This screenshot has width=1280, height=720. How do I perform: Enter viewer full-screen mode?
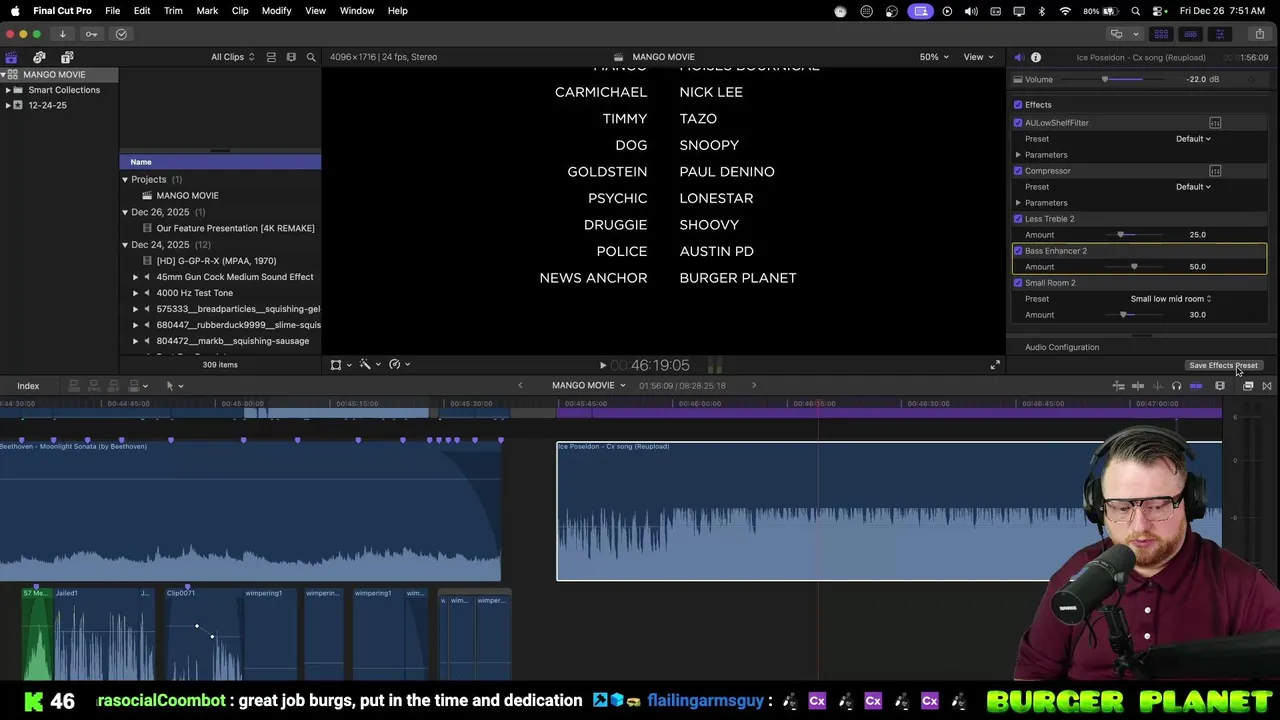[995, 365]
